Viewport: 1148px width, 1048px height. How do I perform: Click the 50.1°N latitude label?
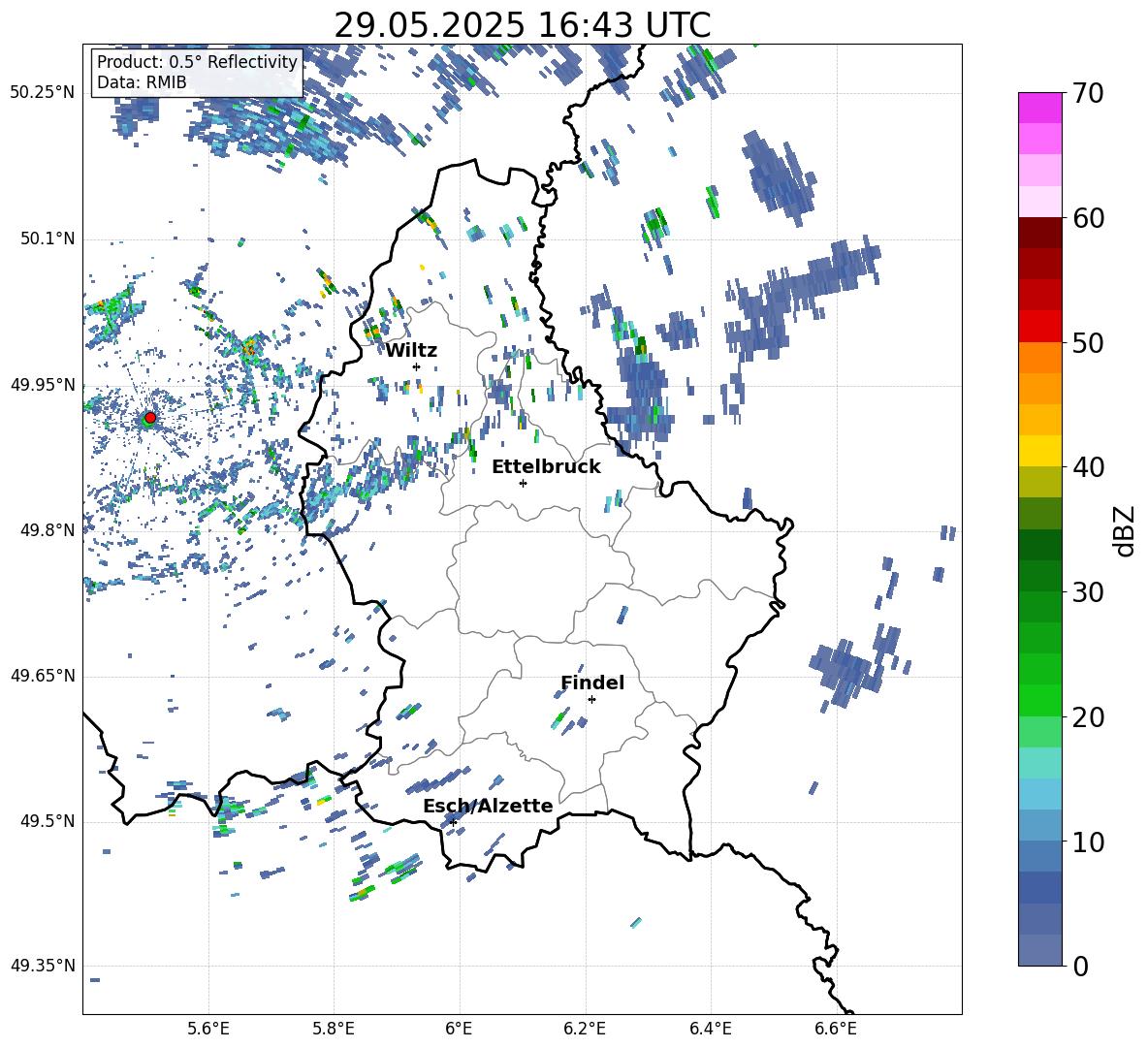pos(47,238)
